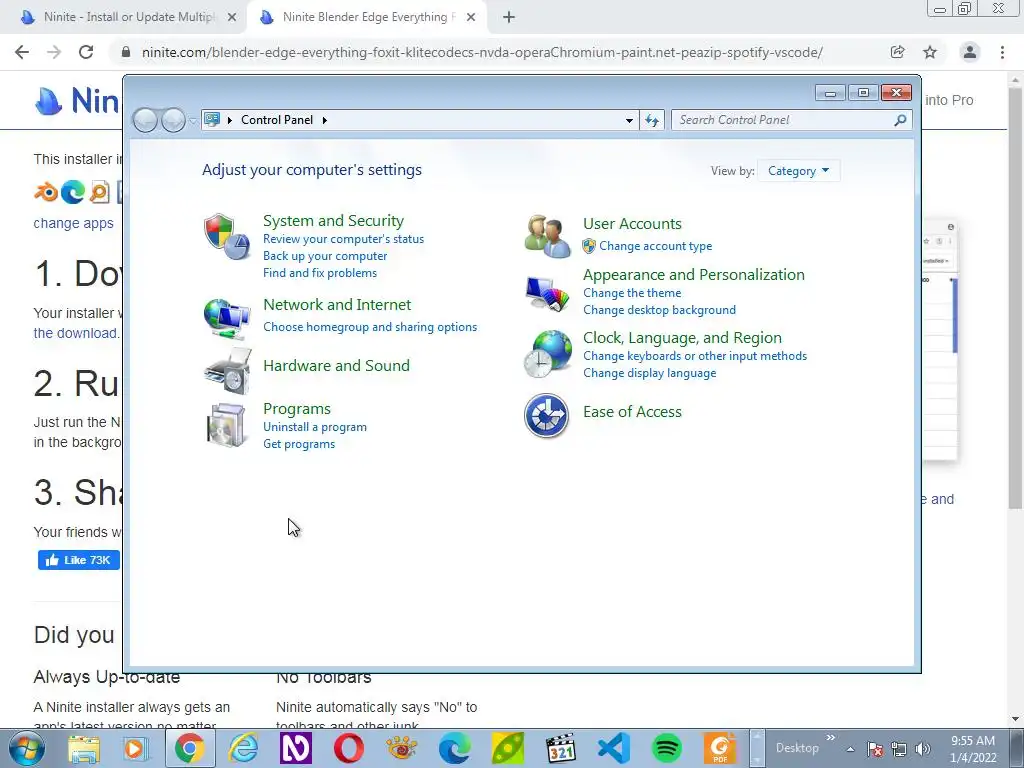Screen dimensions: 1024x768
Task: Open the Chrome three-dot menu
Action: point(1002,52)
